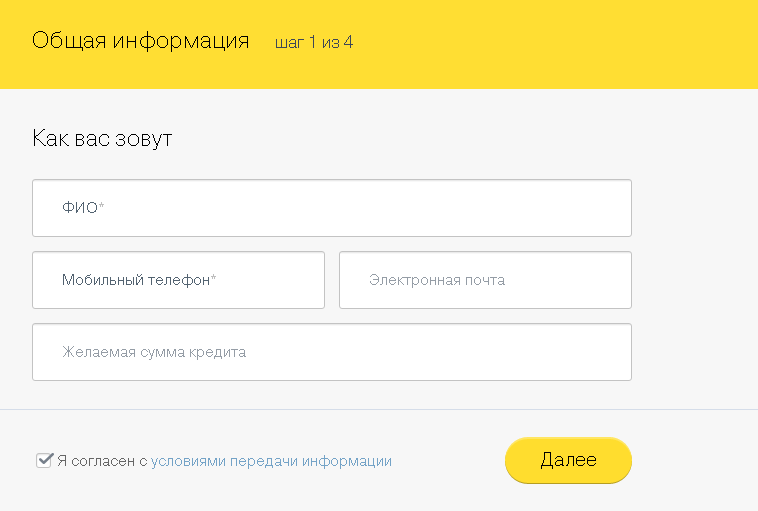
Task: Click the word информации in the link
Action: pyautogui.click(x=347, y=461)
